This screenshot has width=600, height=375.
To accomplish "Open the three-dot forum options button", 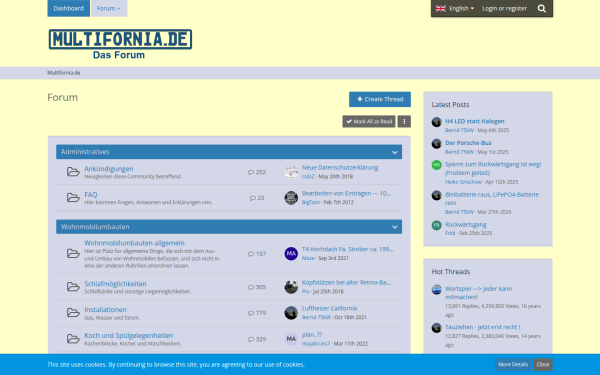I will click(x=404, y=121).
